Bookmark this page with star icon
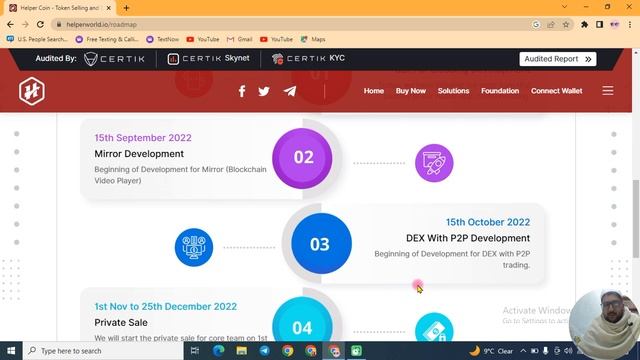This screenshot has height=360, width=640. point(566,24)
